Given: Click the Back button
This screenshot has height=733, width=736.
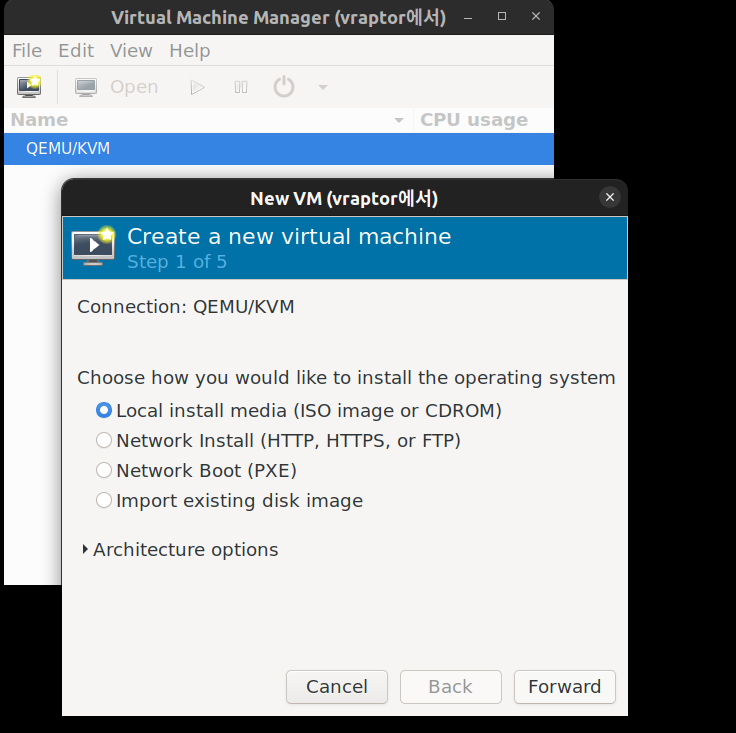Looking at the screenshot, I should click(x=451, y=687).
